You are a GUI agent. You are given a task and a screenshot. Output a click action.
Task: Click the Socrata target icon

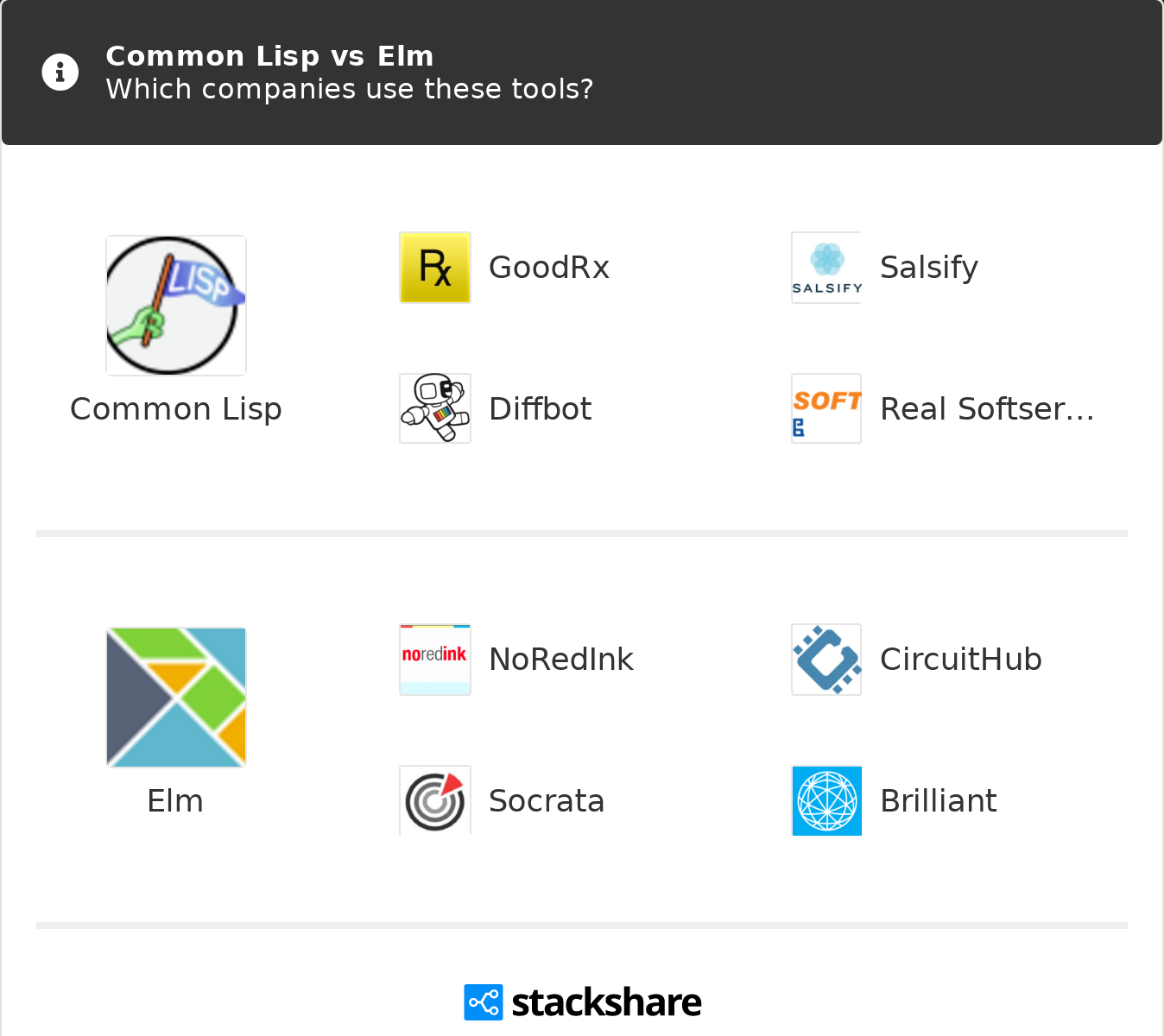pyautogui.click(x=435, y=800)
